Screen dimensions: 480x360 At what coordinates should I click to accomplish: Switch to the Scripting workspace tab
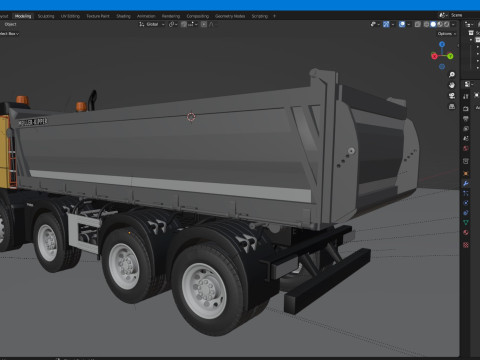pos(260,16)
